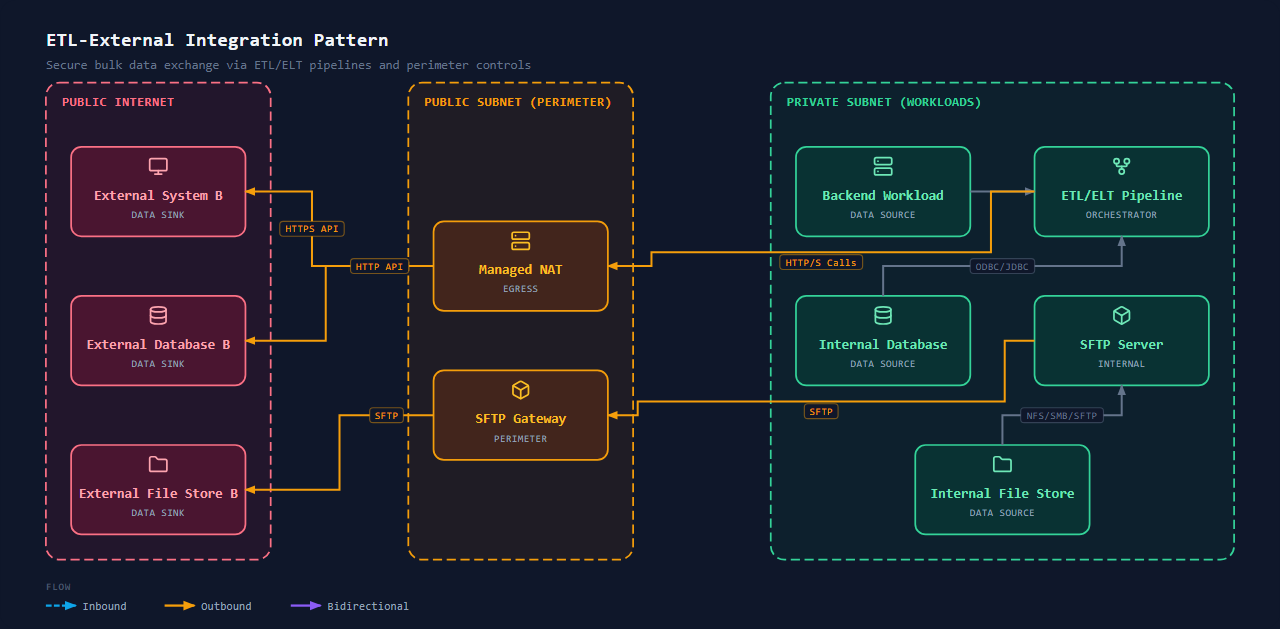The image size is (1280, 629).
Task: Click the cube icon in SFTP Server
Action: coord(1121,315)
